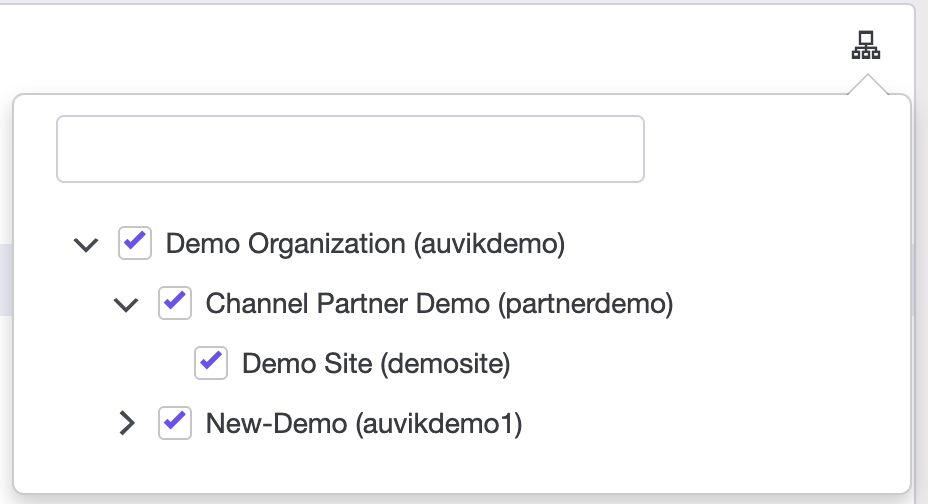Click the down arrow left of Demo Organization

(x=86, y=244)
